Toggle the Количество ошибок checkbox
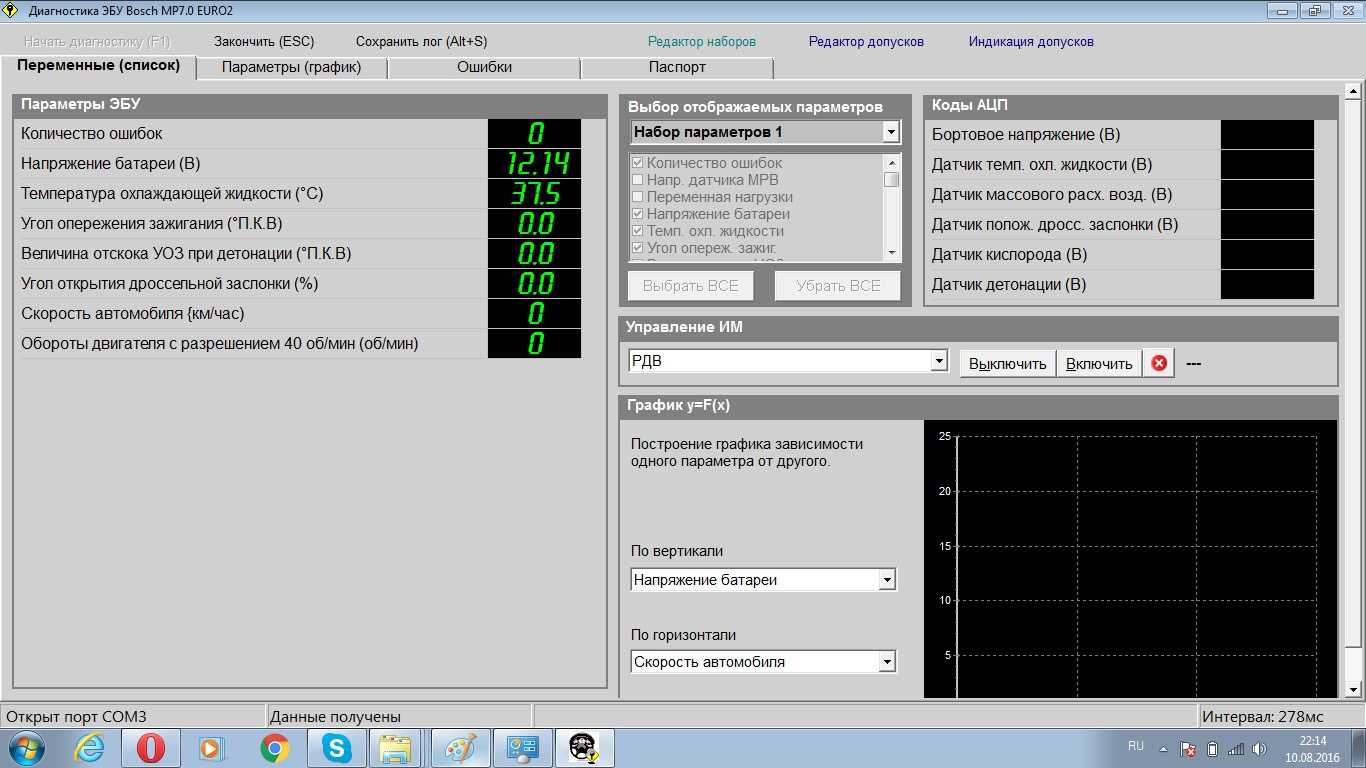The width and height of the screenshot is (1366, 768). tap(637, 163)
